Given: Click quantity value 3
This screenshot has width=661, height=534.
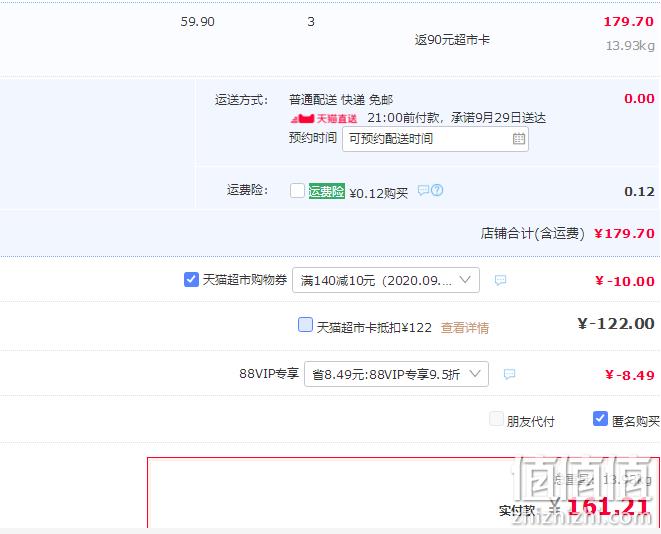Looking at the screenshot, I should [x=311, y=21].
